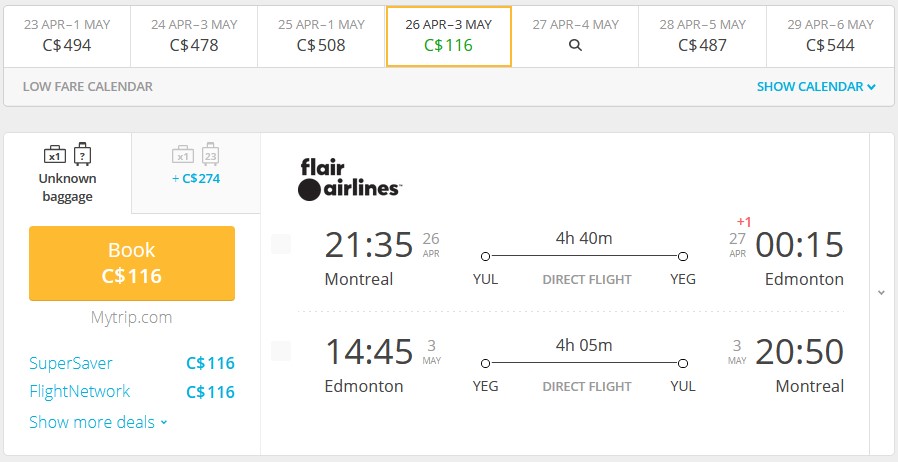Click the 23kg checked bag icon
898x462 pixels.
pyautogui.click(x=211, y=154)
